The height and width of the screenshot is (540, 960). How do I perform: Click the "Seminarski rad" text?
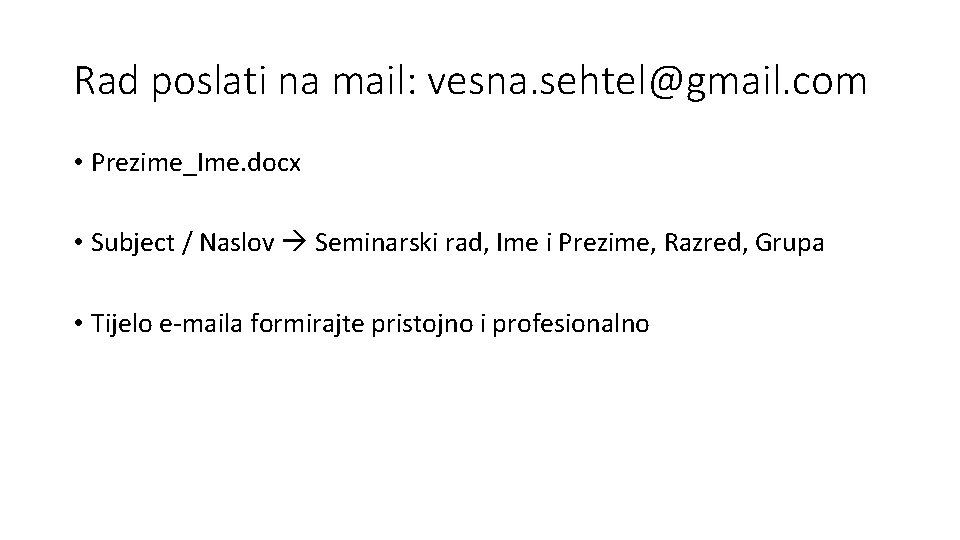(x=387, y=243)
